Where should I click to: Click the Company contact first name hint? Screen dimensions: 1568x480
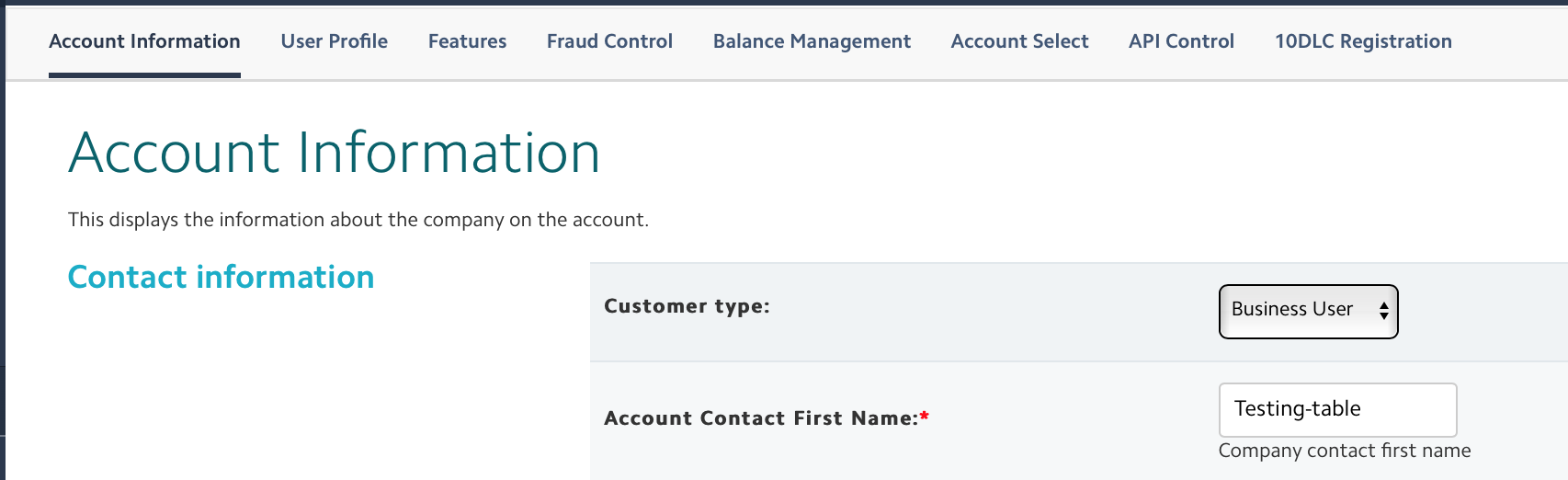(x=1344, y=451)
